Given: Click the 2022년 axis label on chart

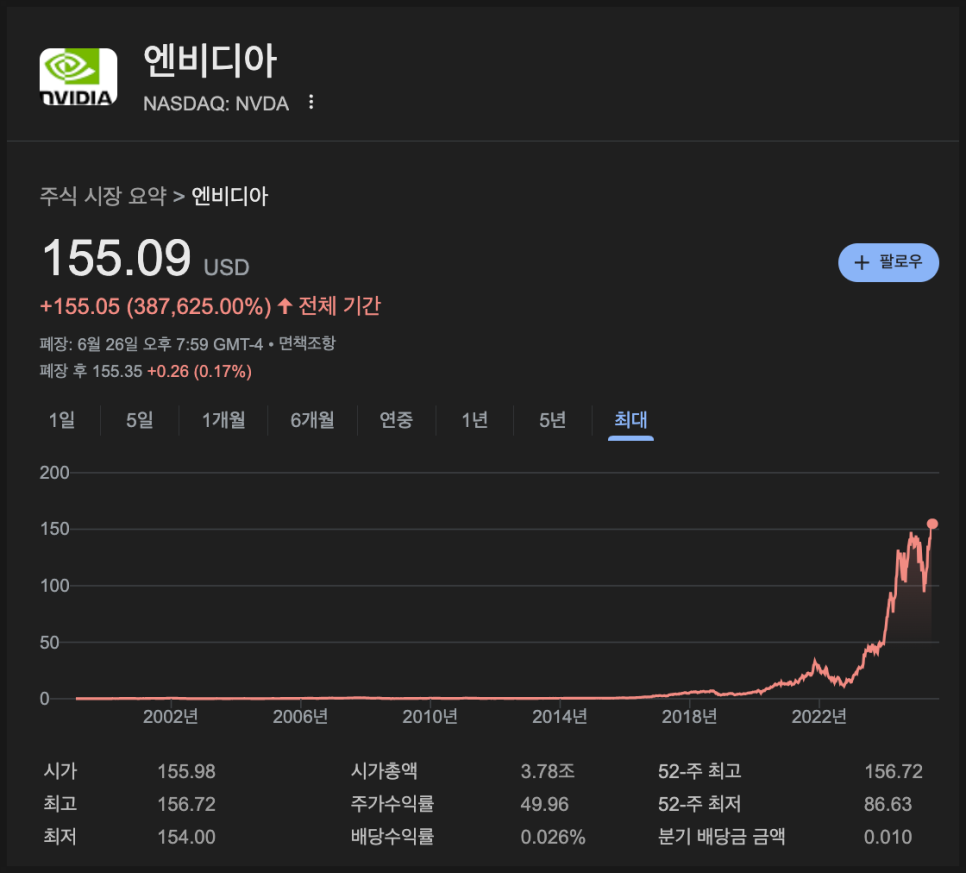Looking at the screenshot, I should coord(819,717).
